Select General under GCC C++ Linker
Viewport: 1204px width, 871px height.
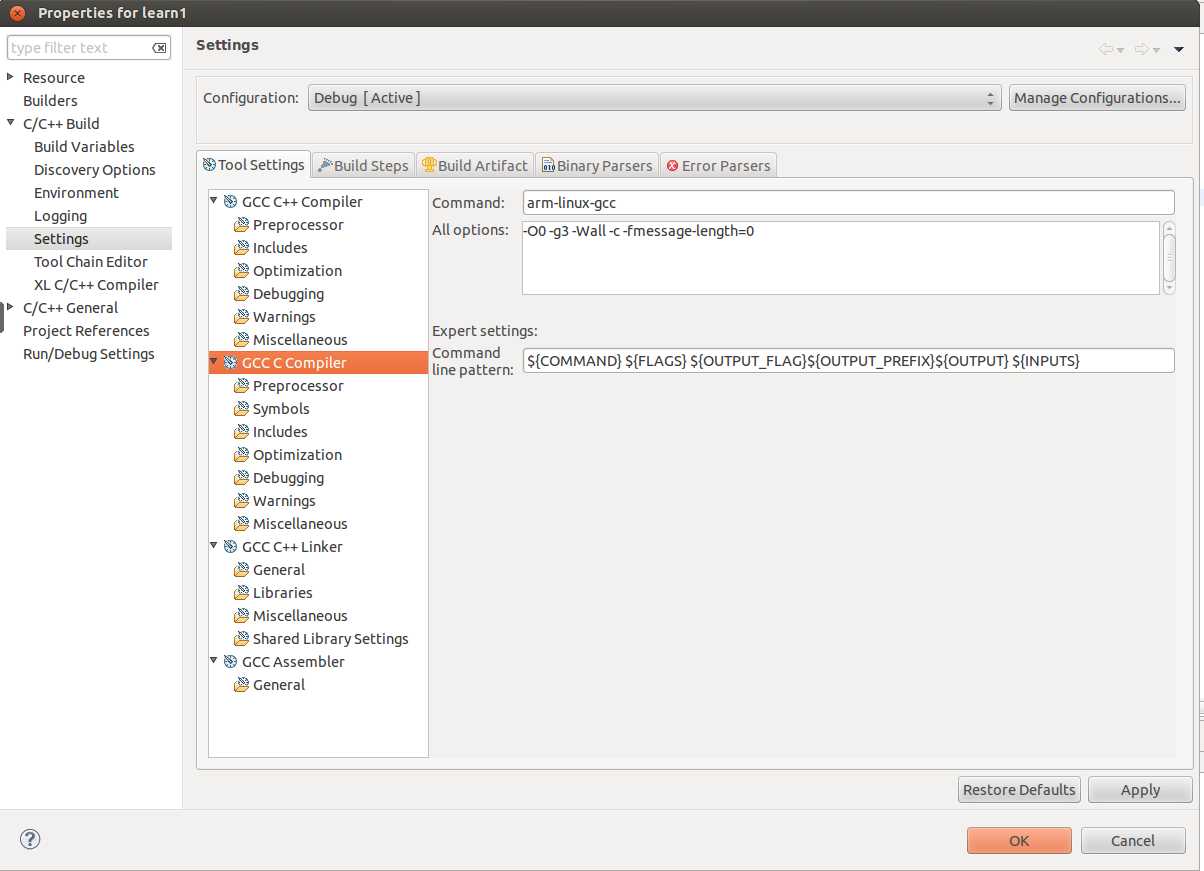tap(279, 570)
